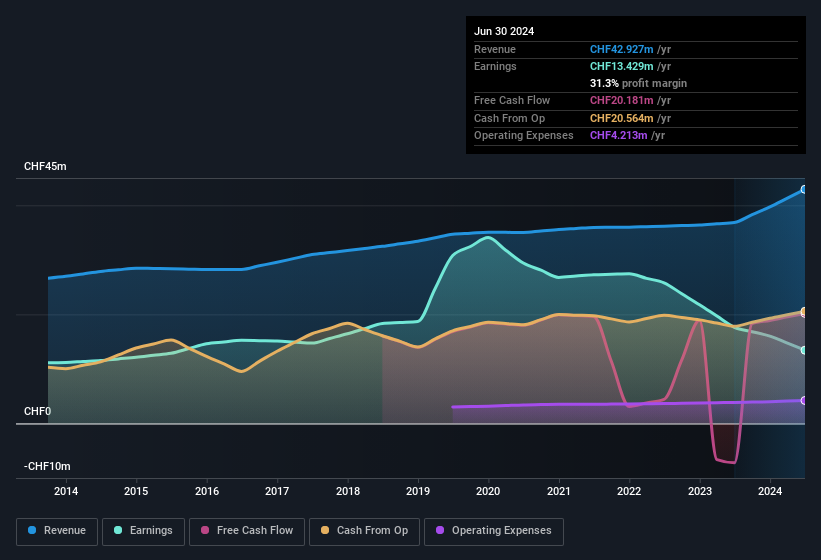The height and width of the screenshot is (560, 821).
Task: Toggle Cash From Op legend item
Action: pos(363,531)
